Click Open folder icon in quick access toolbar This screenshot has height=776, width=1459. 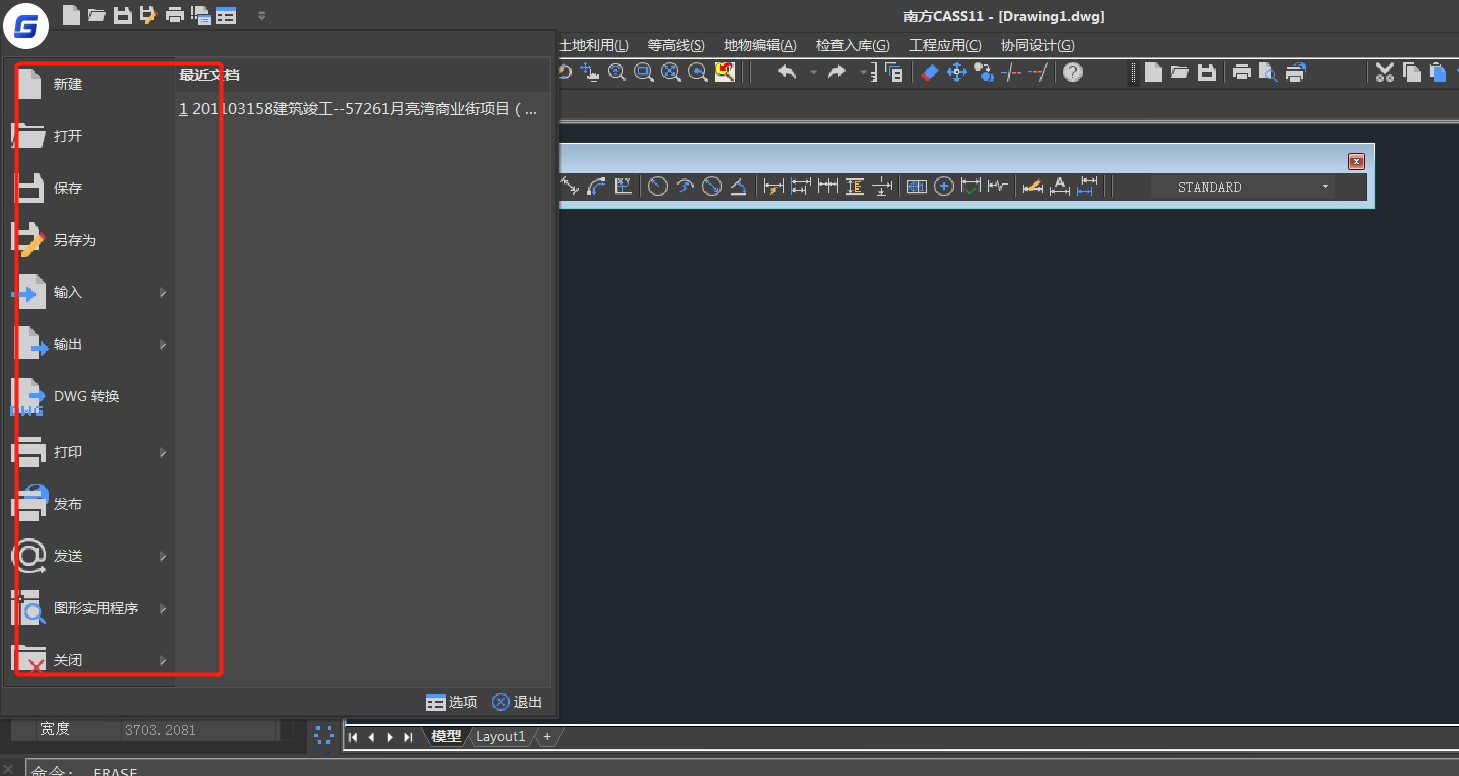[96, 15]
